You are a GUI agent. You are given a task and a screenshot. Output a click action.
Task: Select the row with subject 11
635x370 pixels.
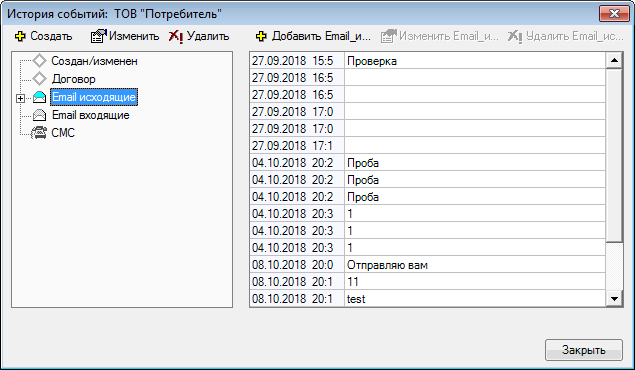[x=428, y=282]
